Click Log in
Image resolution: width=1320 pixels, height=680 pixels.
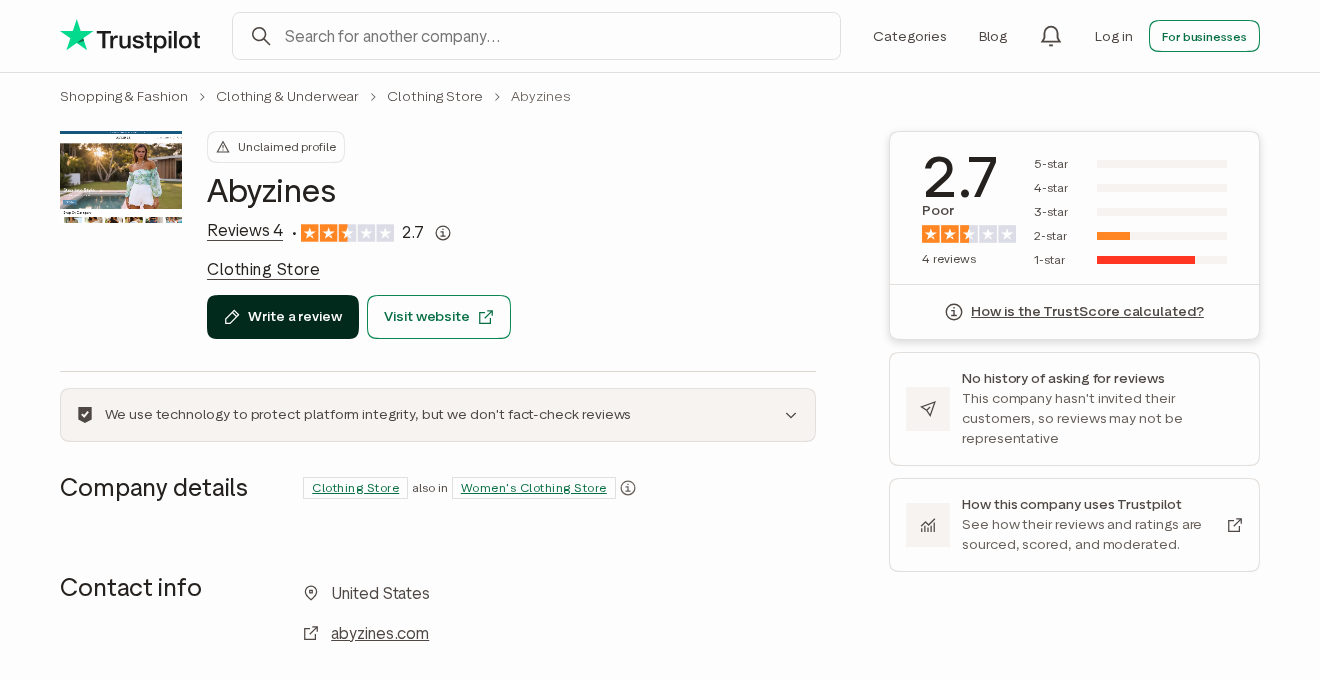point(1114,36)
